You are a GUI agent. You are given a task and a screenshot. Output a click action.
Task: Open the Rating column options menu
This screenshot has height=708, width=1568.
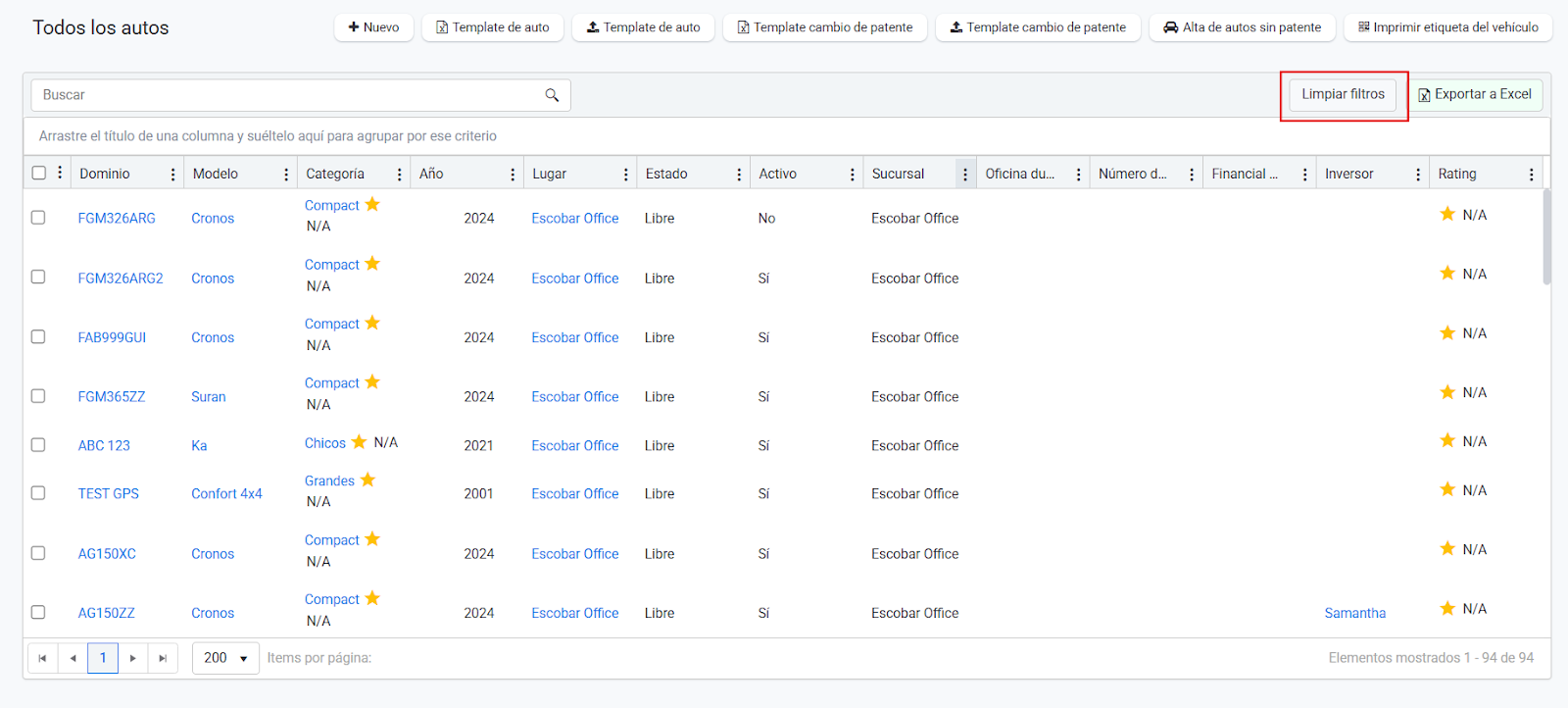(1531, 175)
